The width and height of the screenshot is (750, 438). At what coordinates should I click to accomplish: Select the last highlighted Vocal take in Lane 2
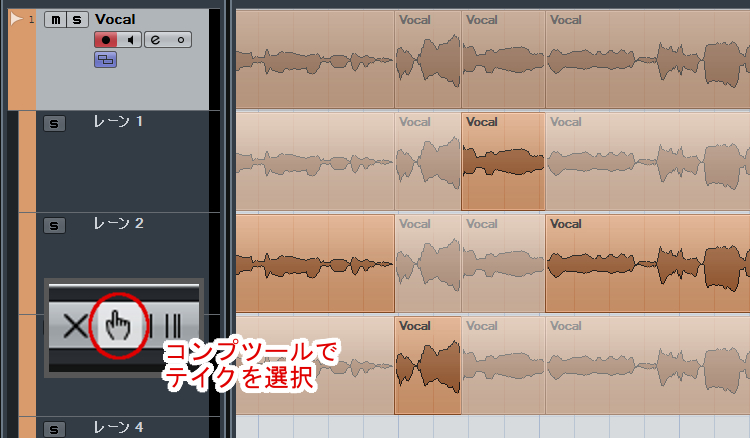(x=648, y=263)
